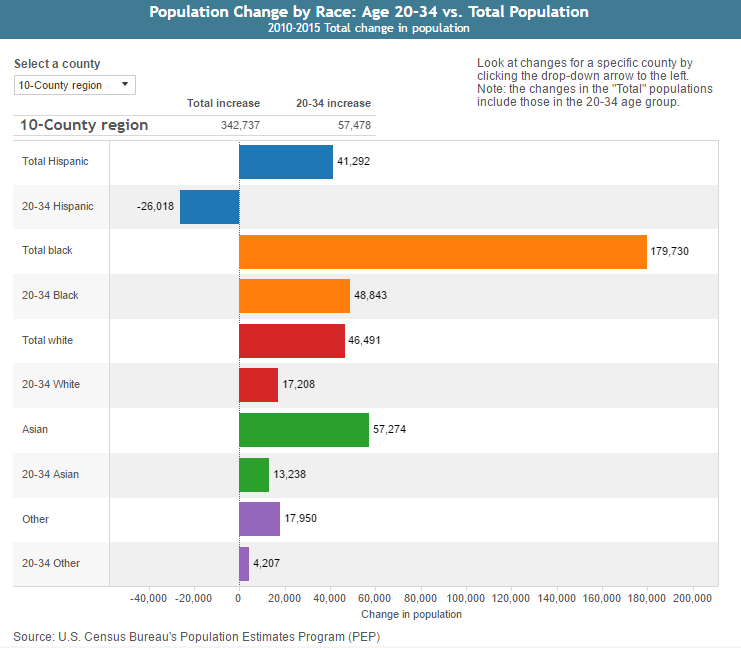This screenshot has width=741, height=648.
Task: Open the Select a county dropdown
Action: 75,85
